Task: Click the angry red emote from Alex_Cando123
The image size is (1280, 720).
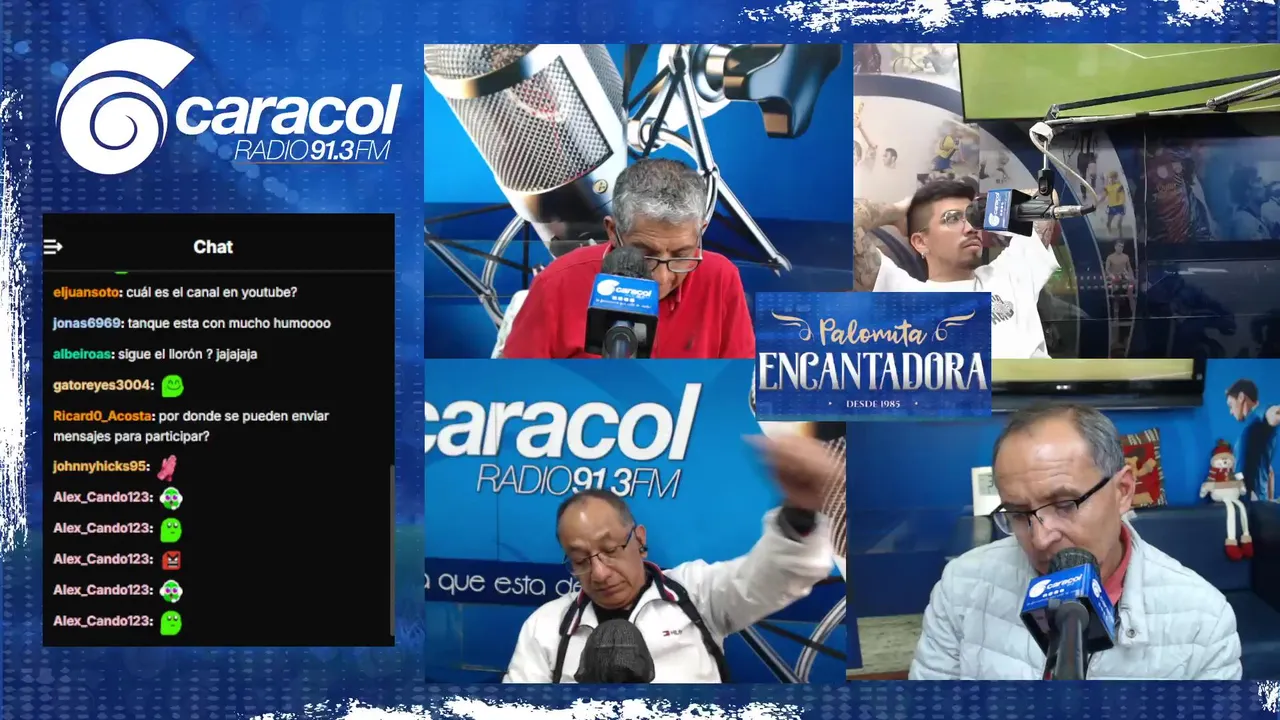Action: (x=171, y=559)
